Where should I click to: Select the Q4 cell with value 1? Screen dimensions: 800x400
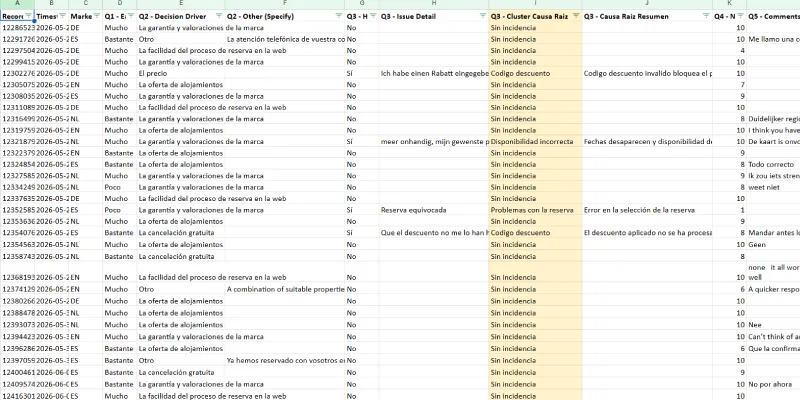pos(730,210)
